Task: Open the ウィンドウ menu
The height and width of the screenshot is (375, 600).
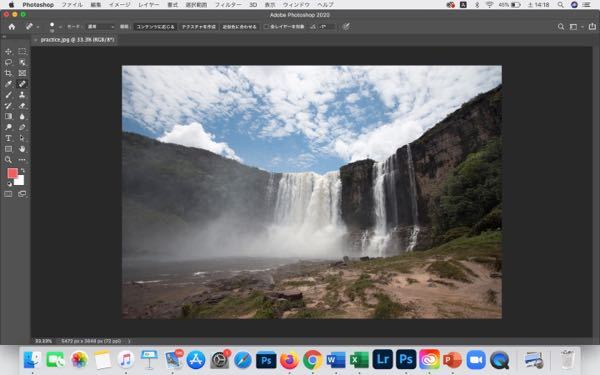Action: click(x=296, y=5)
